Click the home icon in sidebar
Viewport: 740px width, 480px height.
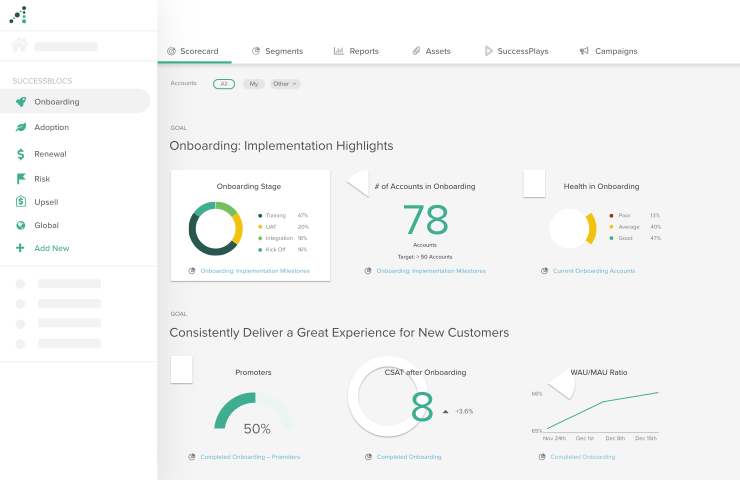coord(19,45)
